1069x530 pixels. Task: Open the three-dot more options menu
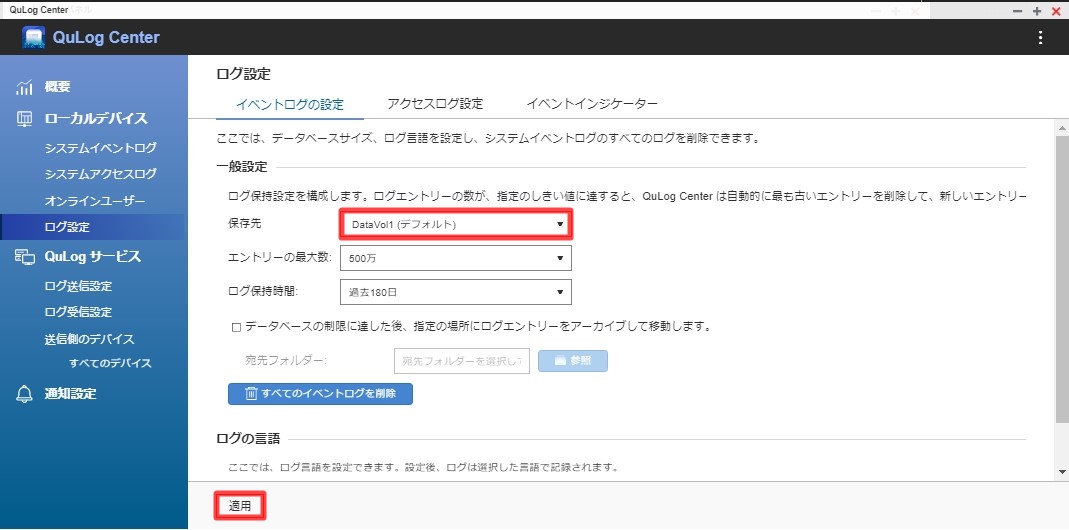click(x=1040, y=38)
